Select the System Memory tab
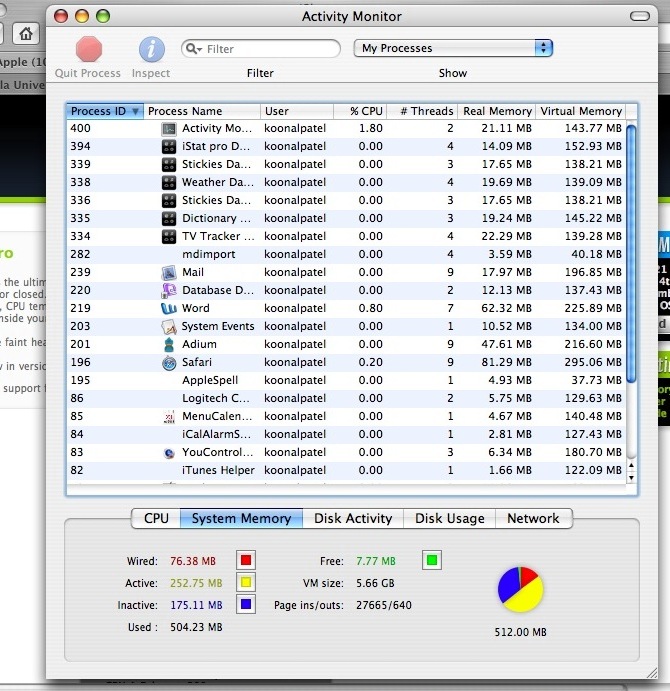Screen dimensions: 670x691 [x=241, y=518]
